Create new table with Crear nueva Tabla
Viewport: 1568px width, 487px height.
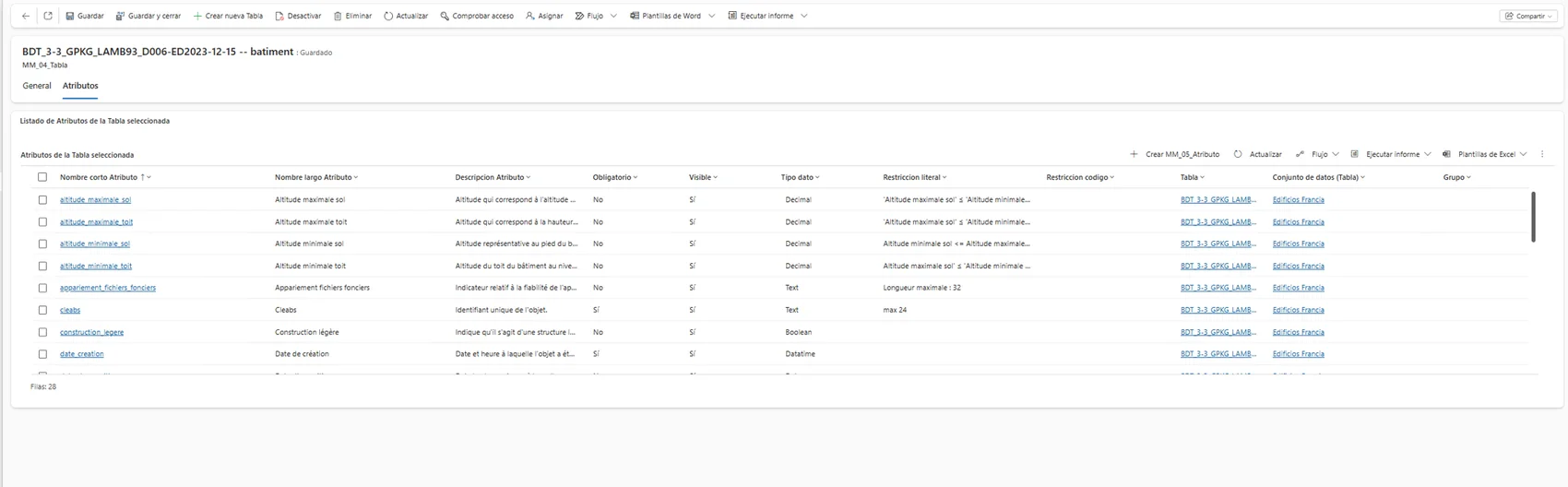pos(228,16)
